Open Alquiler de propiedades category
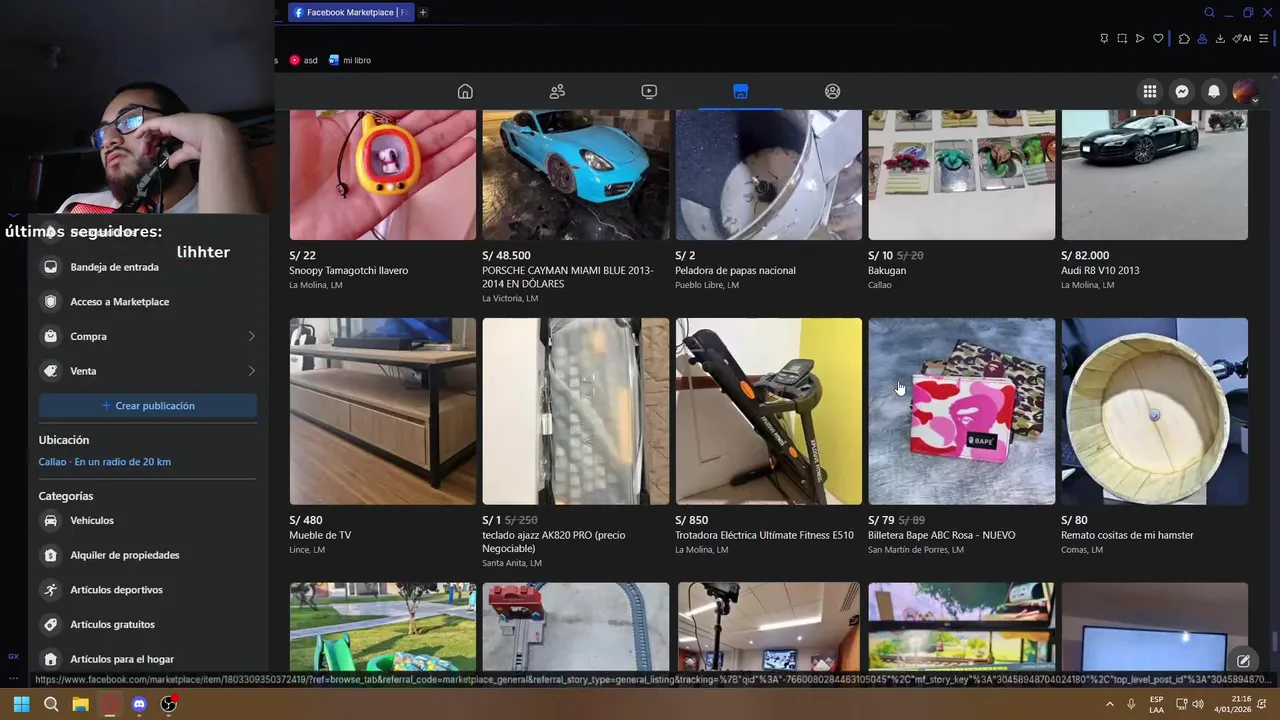Viewport: 1280px width, 720px height. pos(148,555)
